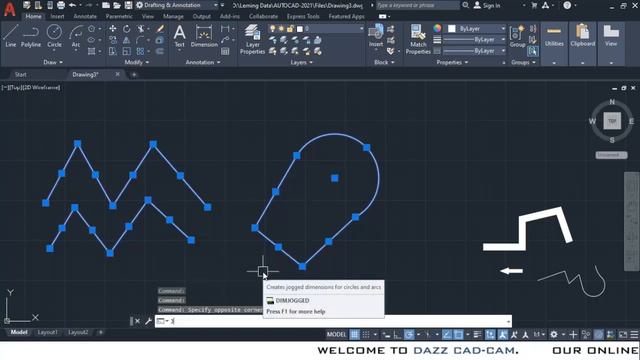
Task: Select the Line tool
Action: (11, 36)
